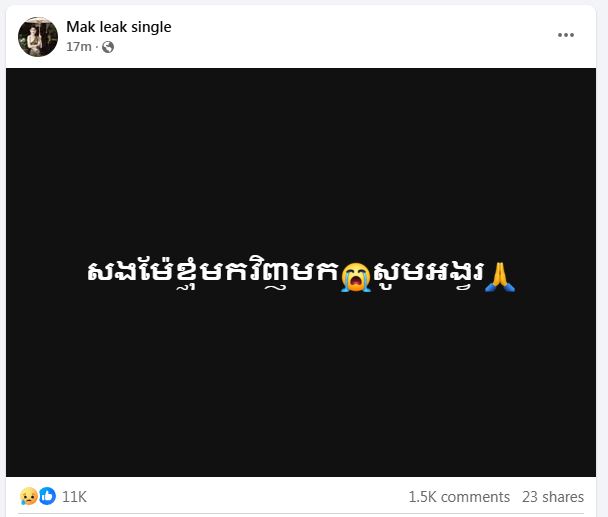
Task: View the 11K reactions count
Action: click(74, 496)
